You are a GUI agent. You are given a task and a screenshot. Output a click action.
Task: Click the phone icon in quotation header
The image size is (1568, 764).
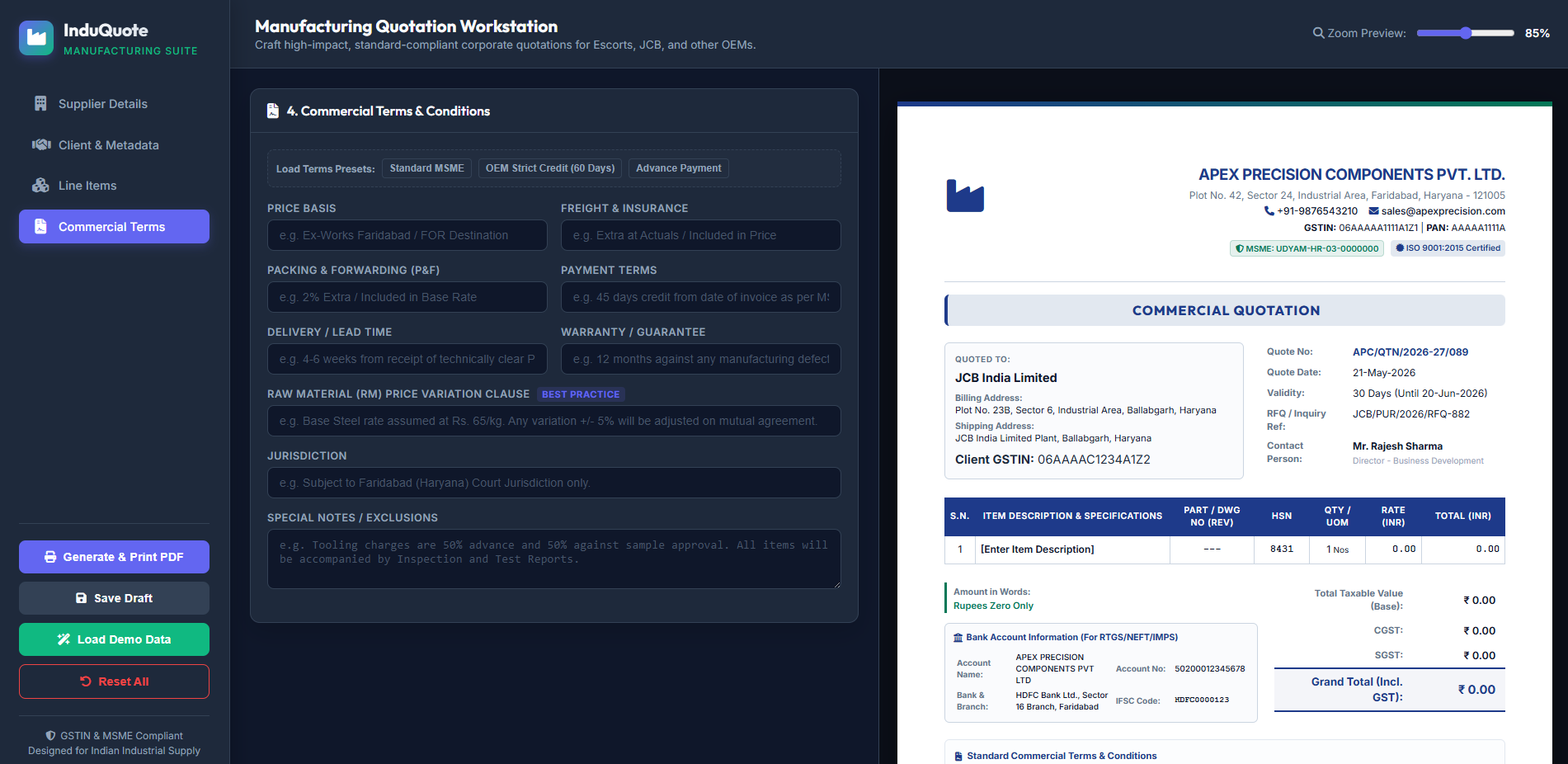tap(1269, 211)
